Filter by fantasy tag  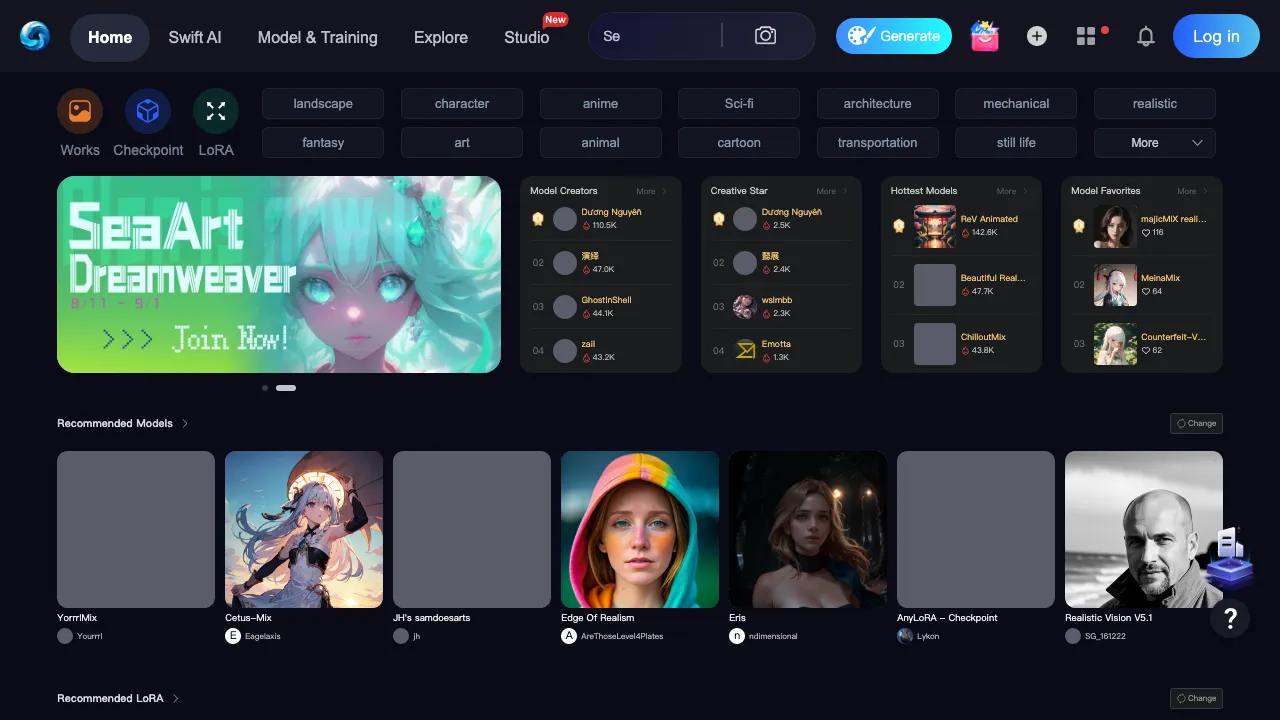coord(323,143)
